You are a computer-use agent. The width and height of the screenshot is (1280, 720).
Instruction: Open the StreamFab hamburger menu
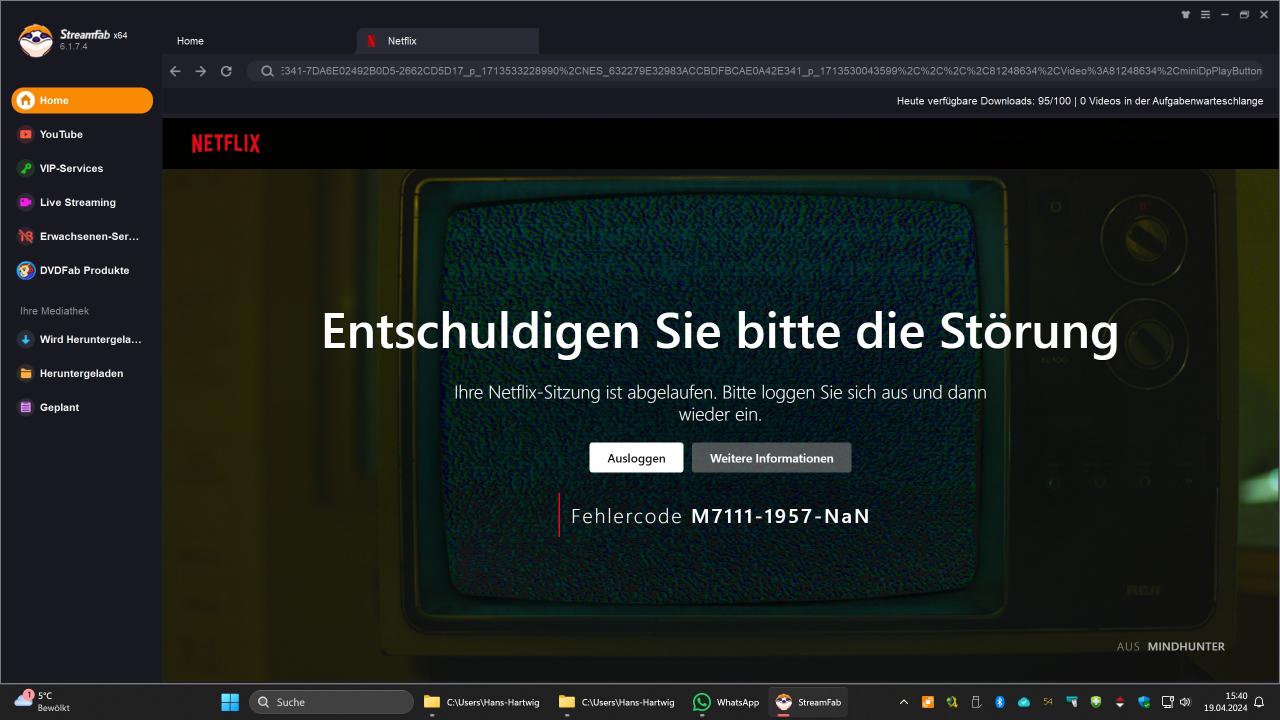[x=1205, y=15]
